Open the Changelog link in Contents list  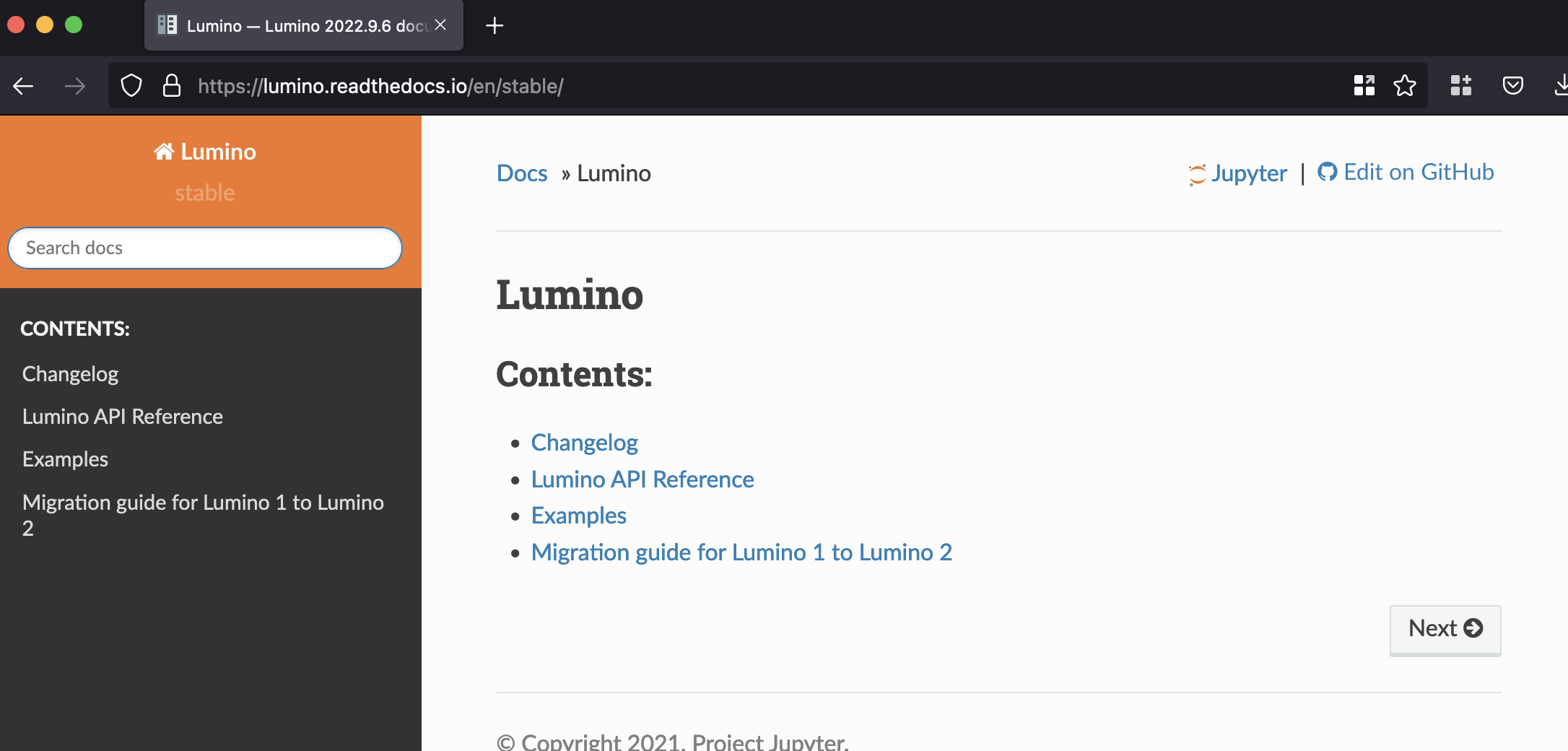click(584, 442)
